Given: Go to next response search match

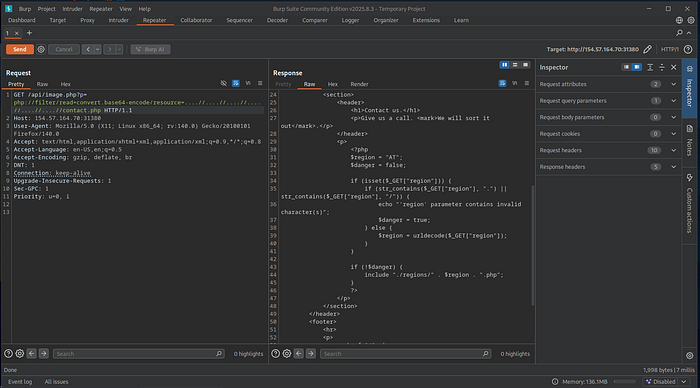Looking at the screenshot, I should click(x=311, y=354).
